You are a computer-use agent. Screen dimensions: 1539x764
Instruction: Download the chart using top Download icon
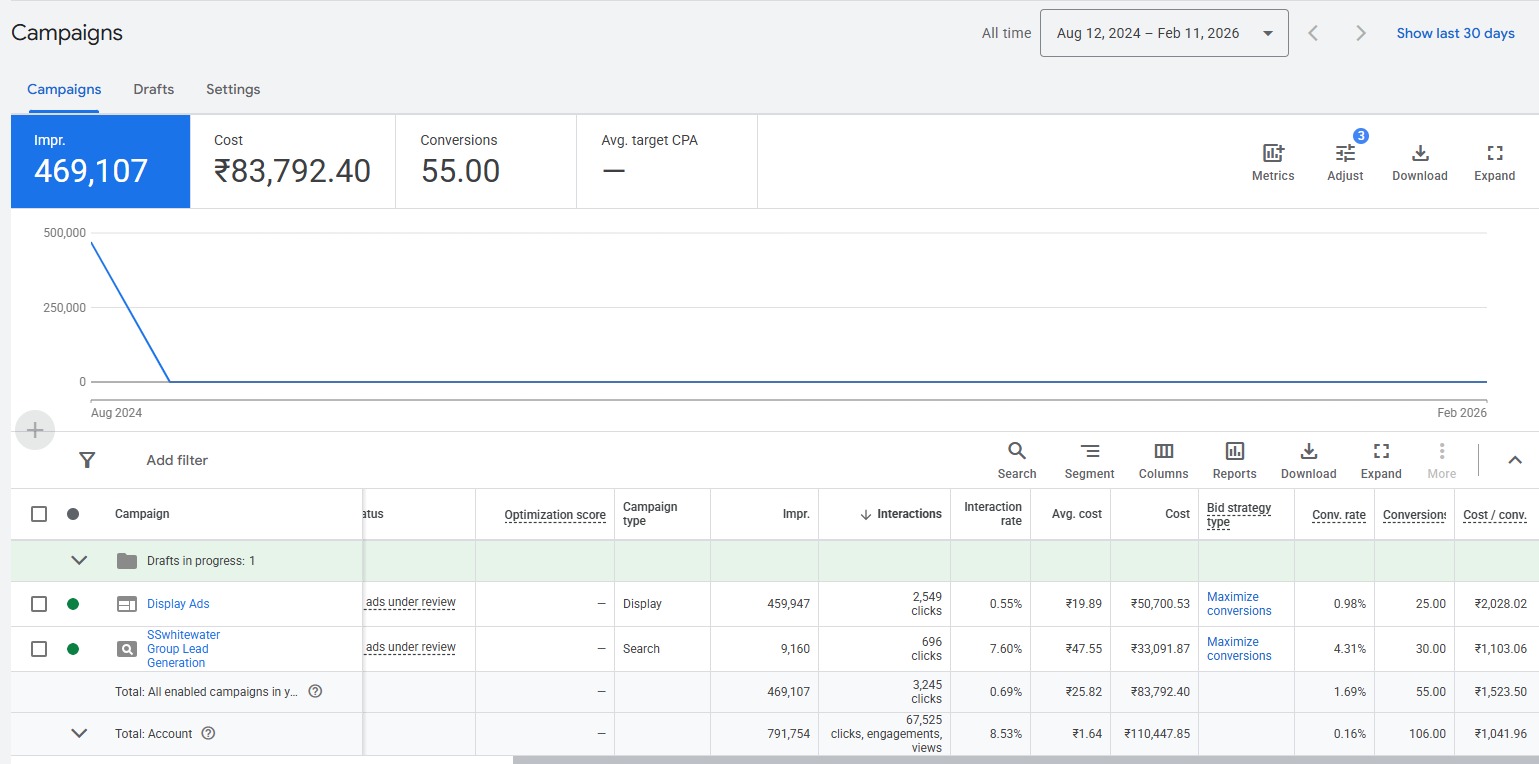click(1419, 154)
